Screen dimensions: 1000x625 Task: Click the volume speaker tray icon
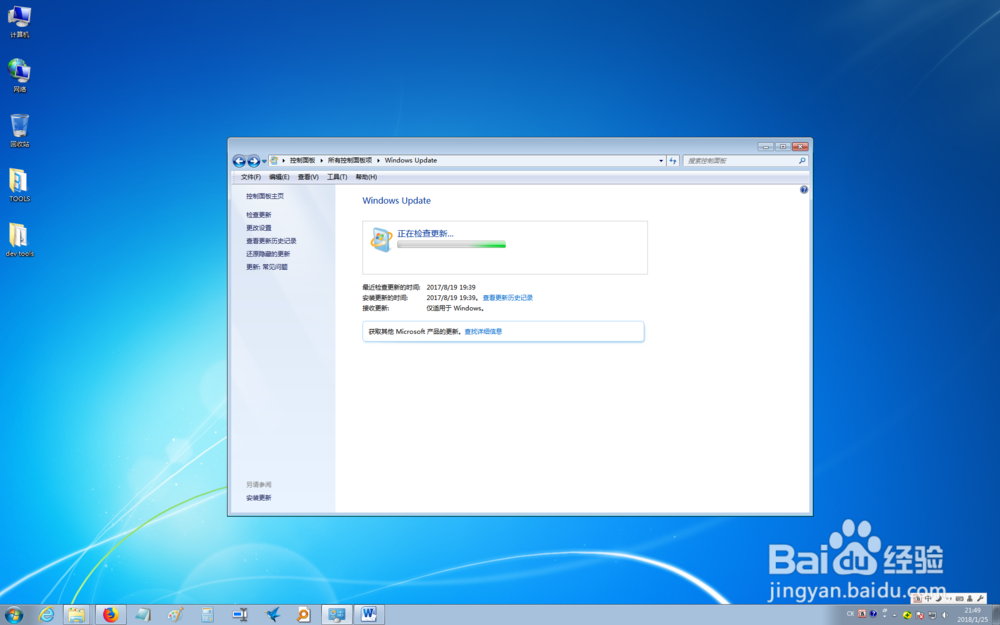[x=945, y=615]
